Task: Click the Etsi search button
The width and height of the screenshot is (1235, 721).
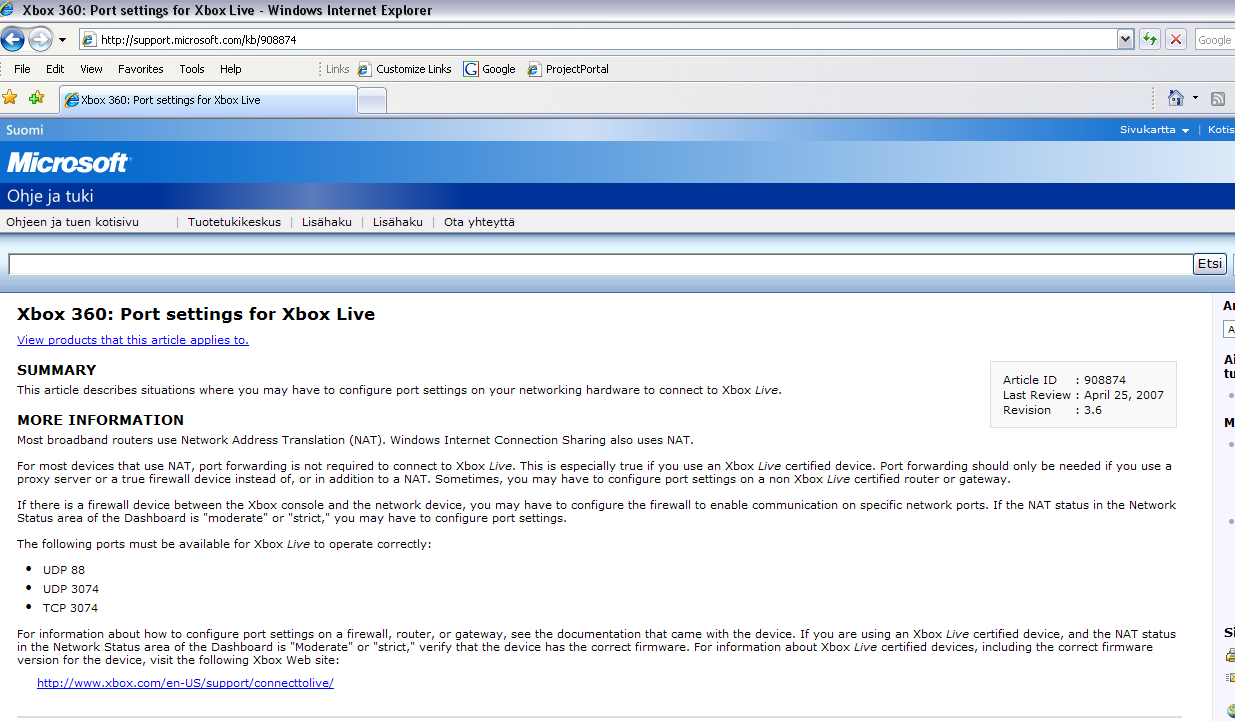Action: point(1210,264)
